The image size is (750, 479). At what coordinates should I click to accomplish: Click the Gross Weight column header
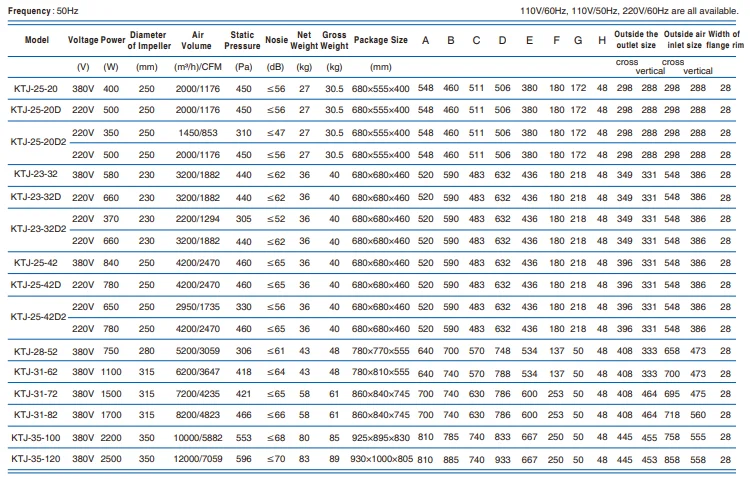tap(335, 39)
